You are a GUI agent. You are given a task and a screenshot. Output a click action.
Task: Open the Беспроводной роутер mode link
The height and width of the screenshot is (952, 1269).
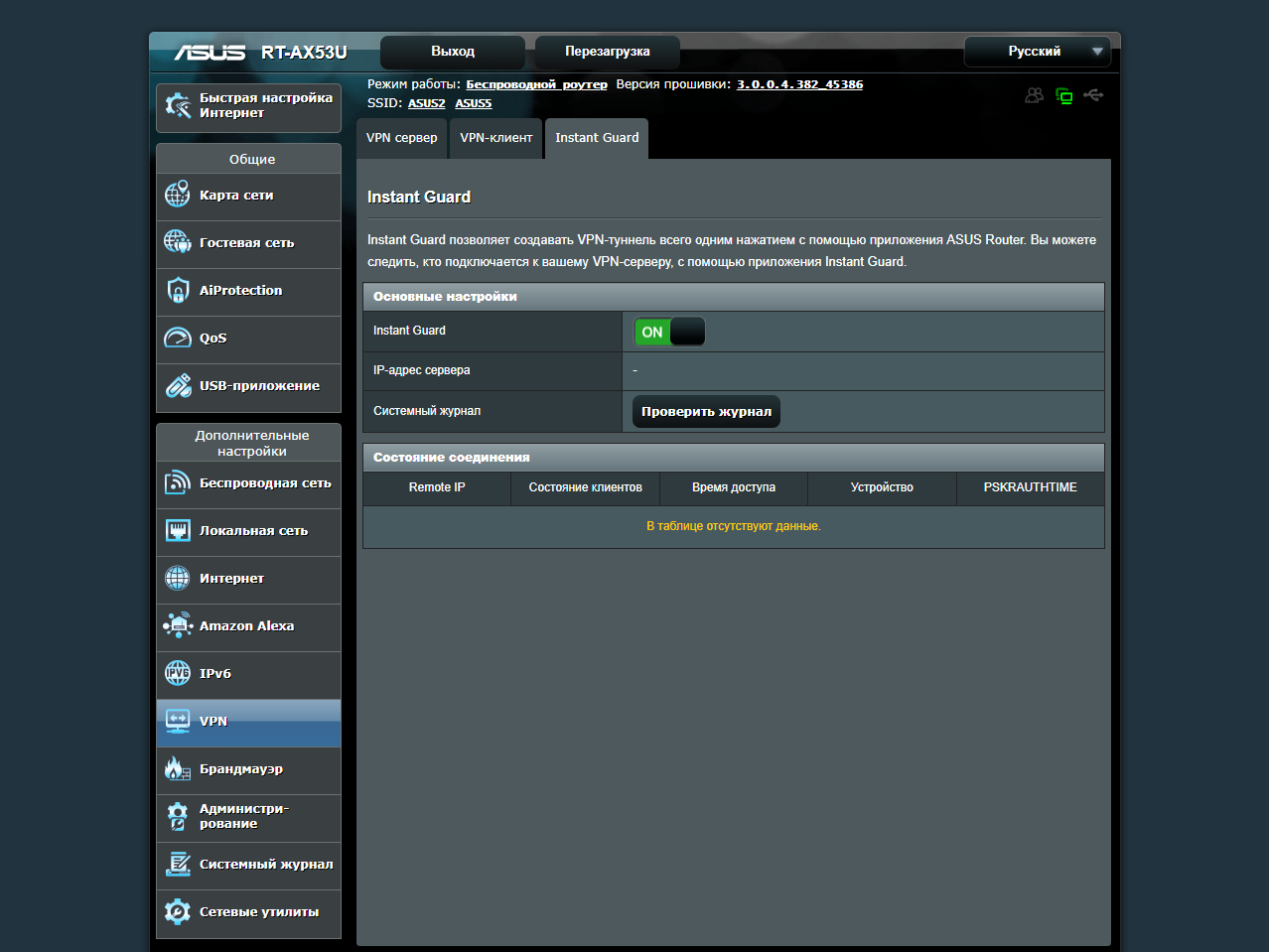click(536, 84)
